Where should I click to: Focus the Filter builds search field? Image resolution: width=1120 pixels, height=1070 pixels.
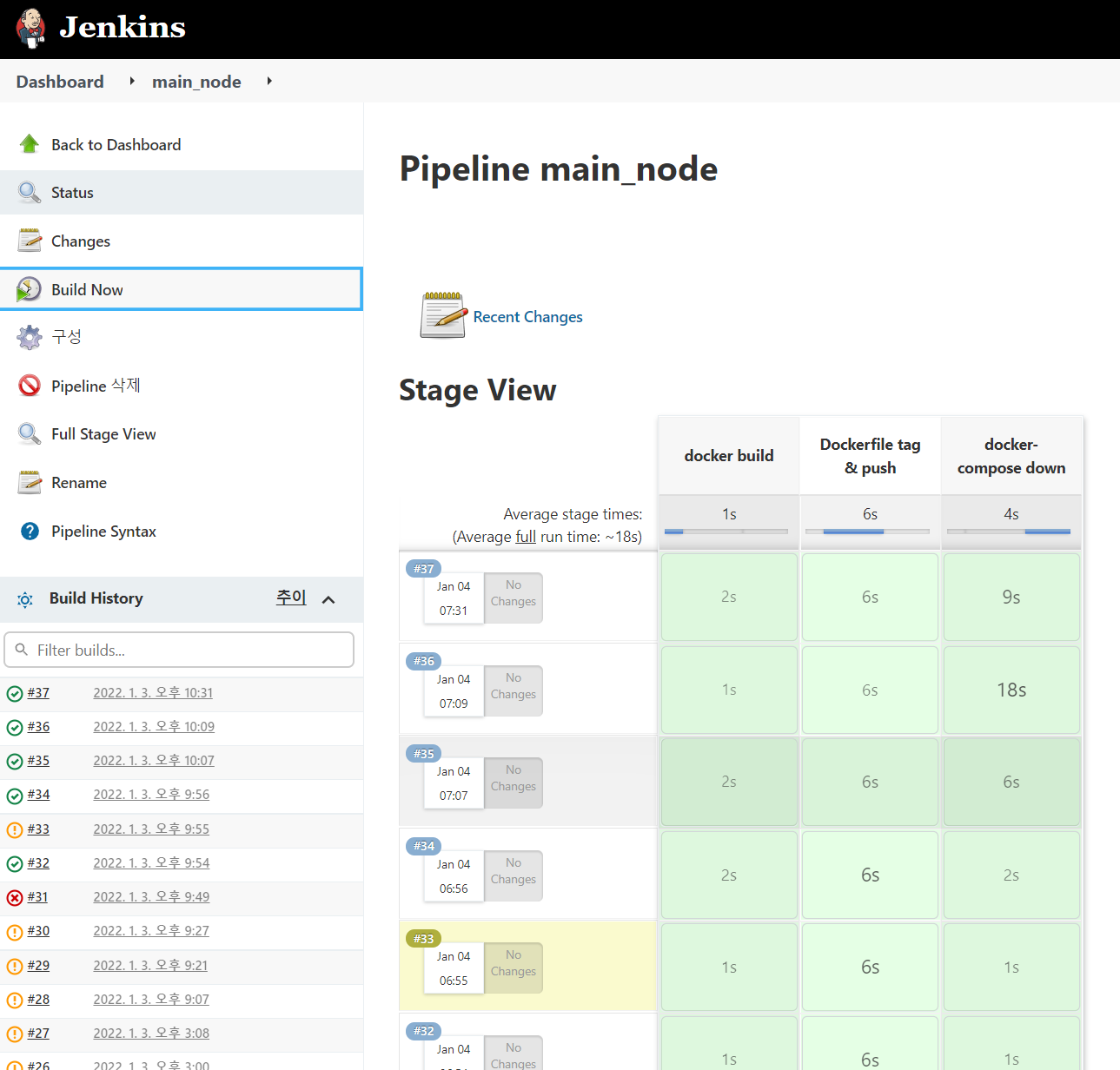click(x=179, y=650)
